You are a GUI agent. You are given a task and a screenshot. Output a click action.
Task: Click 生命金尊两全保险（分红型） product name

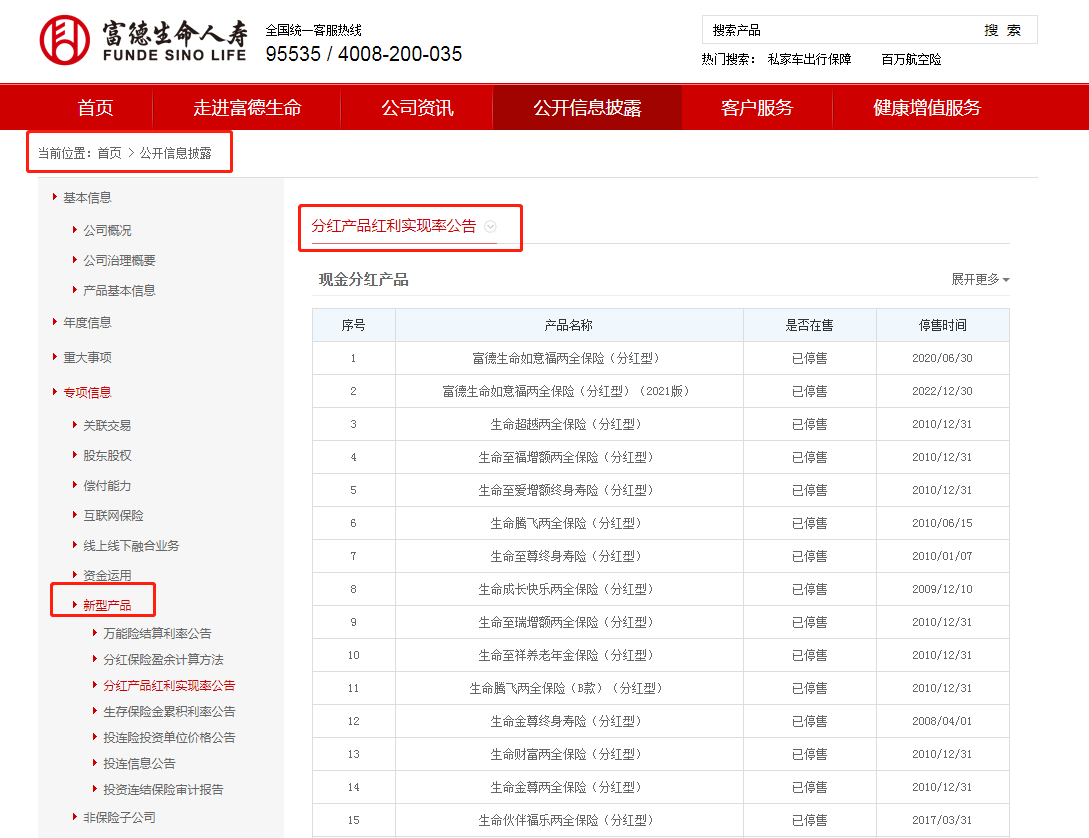pos(565,787)
